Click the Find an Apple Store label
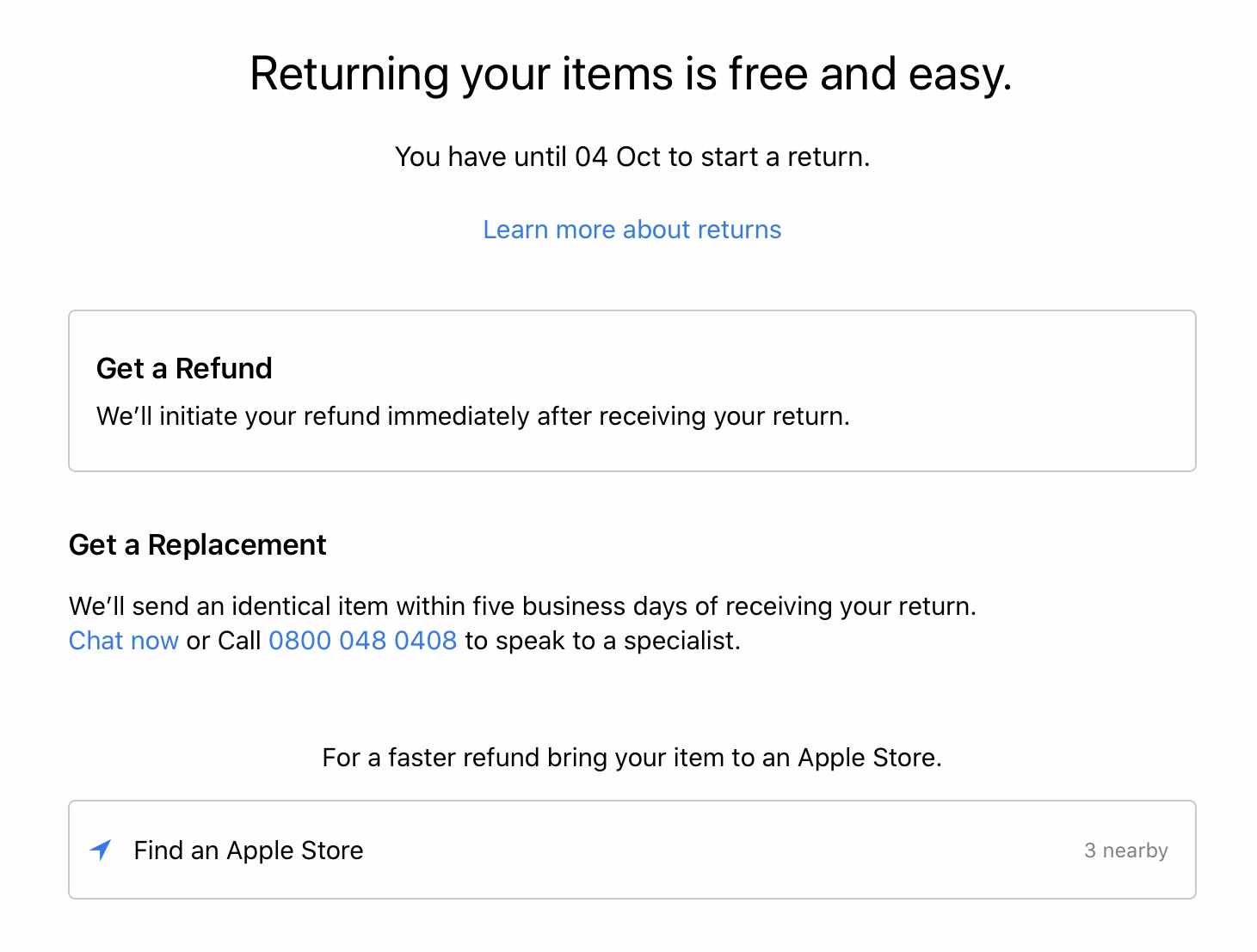The height and width of the screenshot is (952, 1257). 249,851
